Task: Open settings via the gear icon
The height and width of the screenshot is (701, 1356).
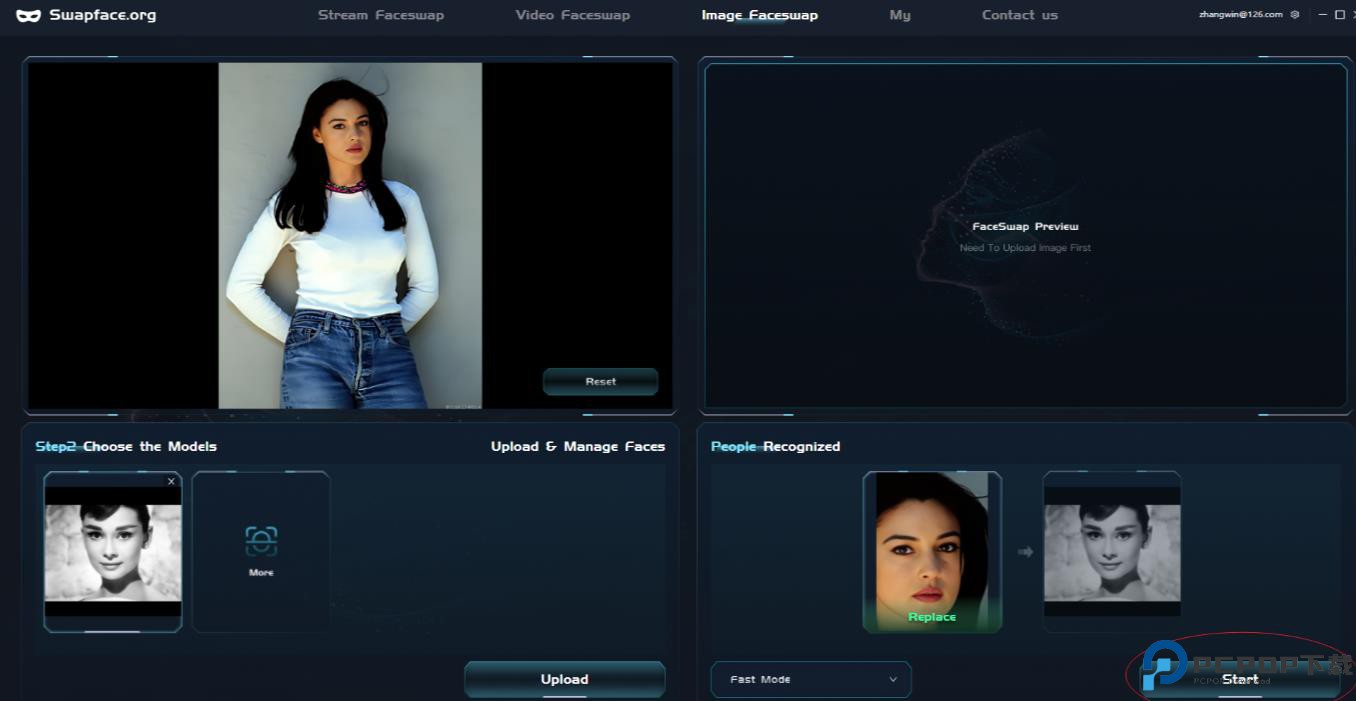Action: pyautogui.click(x=1295, y=15)
